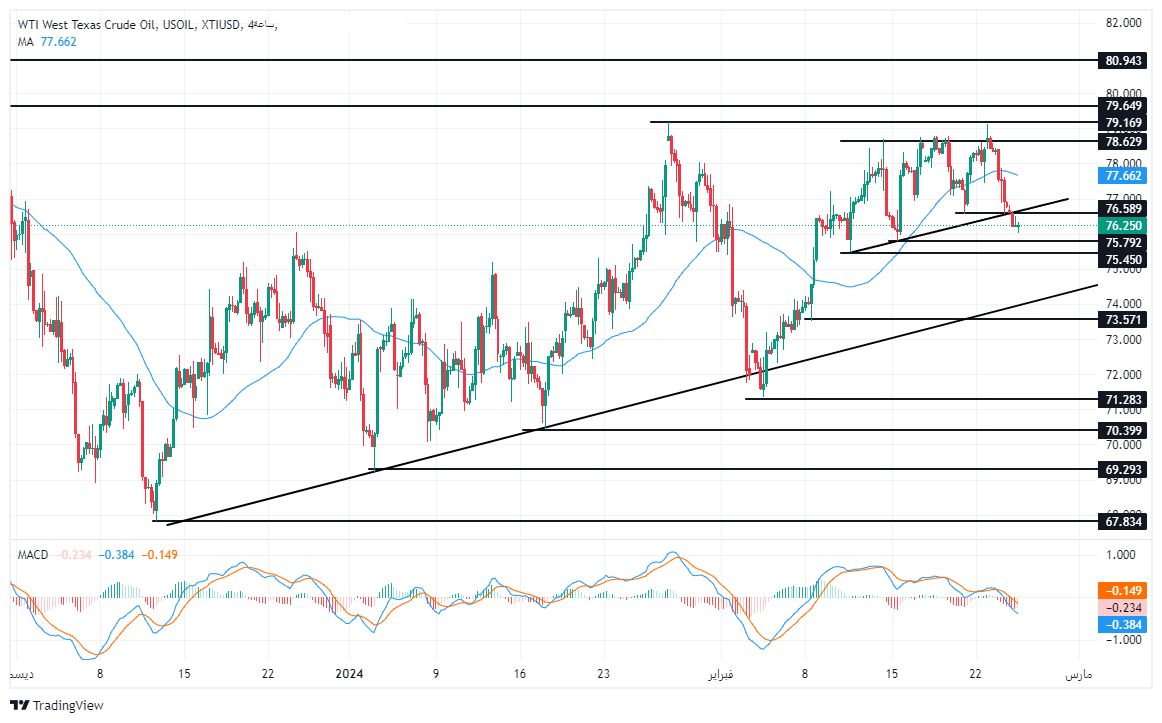Click the blue MA 77.662 axis label
The width and height of the screenshot is (1162, 723).
[1123, 176]
